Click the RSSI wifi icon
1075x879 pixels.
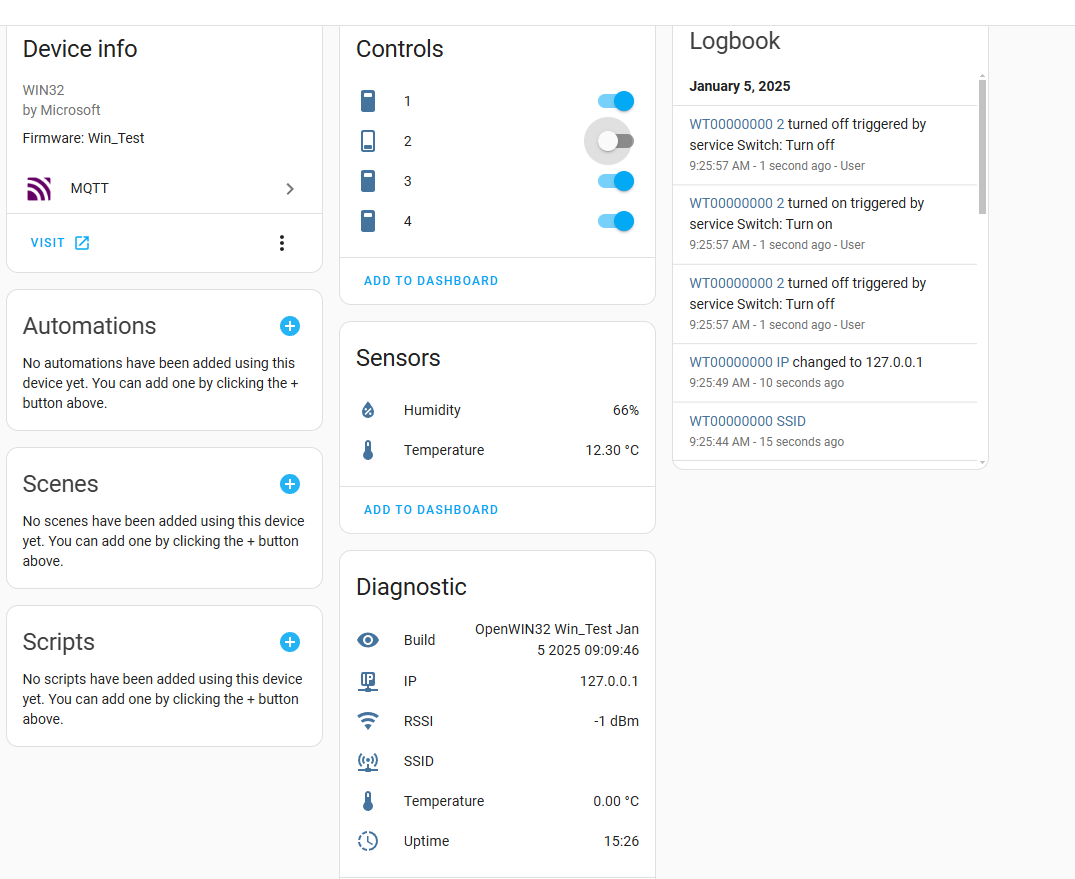coord(368,721)
